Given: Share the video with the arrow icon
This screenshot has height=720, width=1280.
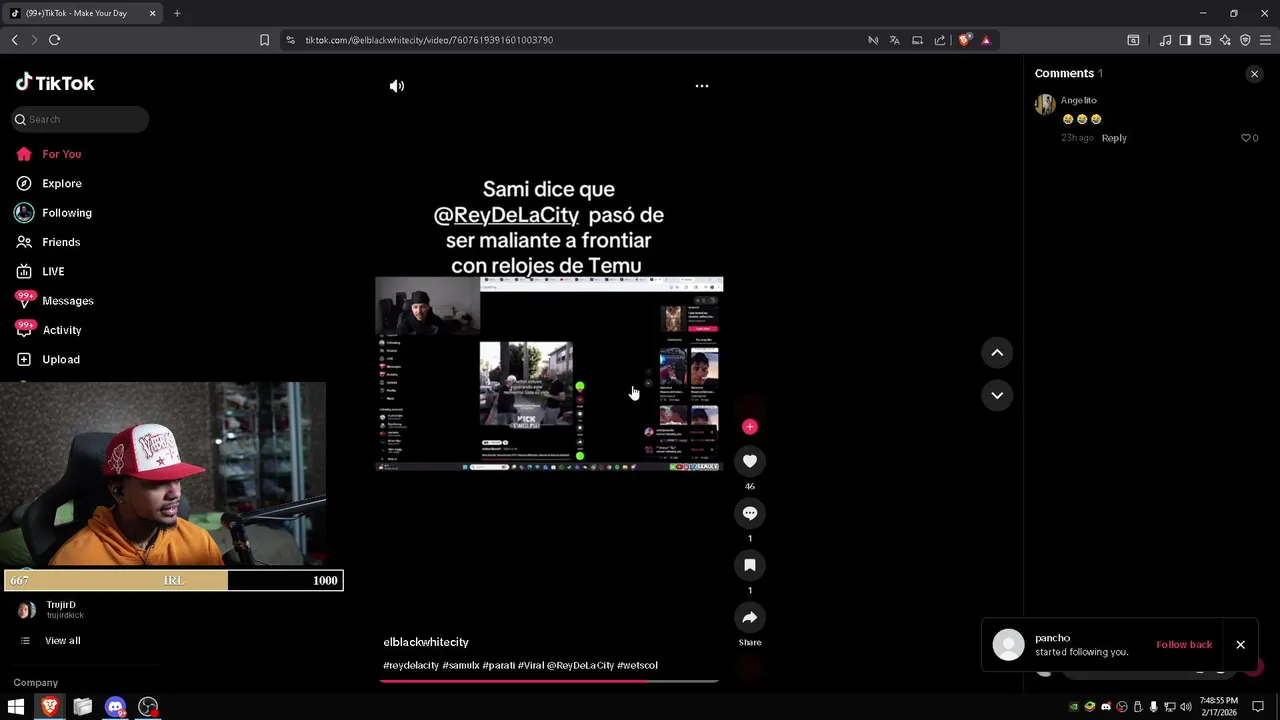Looking at the screenshot, I should 750,617.
